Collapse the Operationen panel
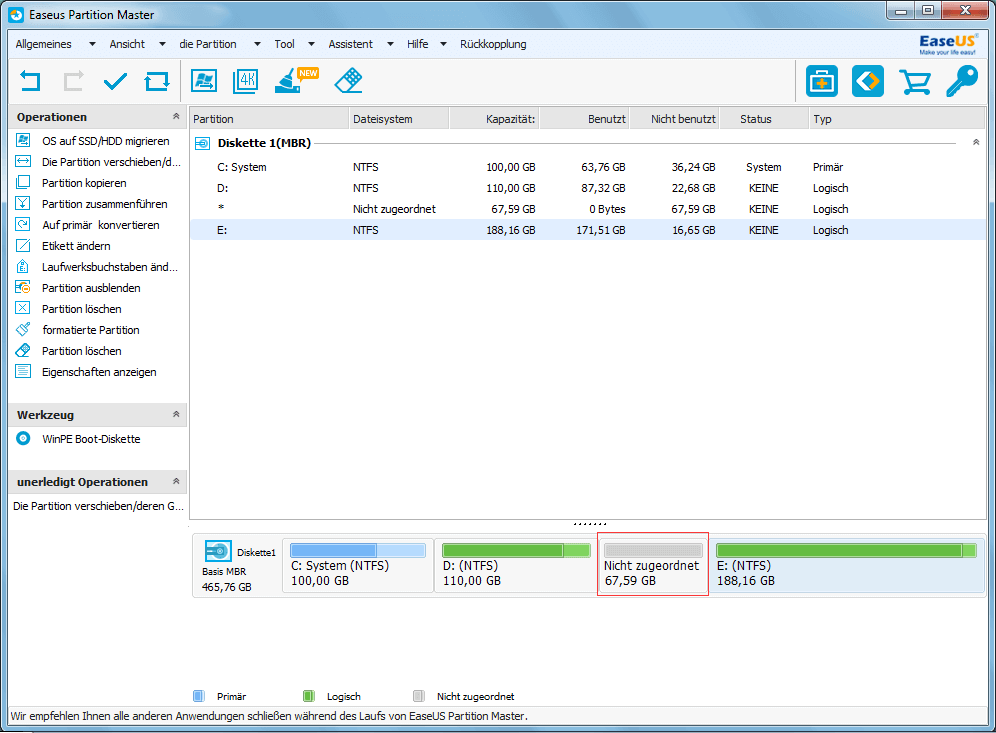The width and height of the screenshot is (996, 733). [176, 116]
